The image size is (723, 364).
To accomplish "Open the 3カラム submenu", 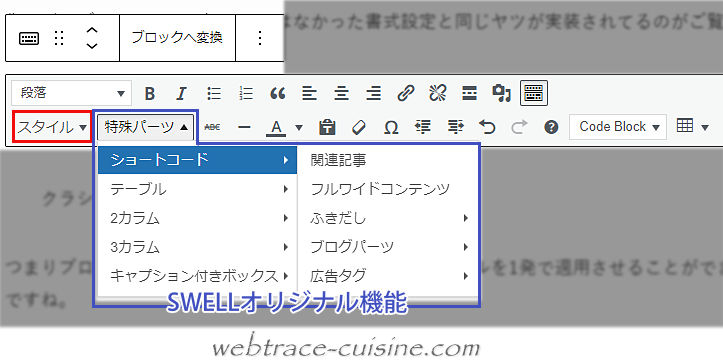I will [197, 247].
